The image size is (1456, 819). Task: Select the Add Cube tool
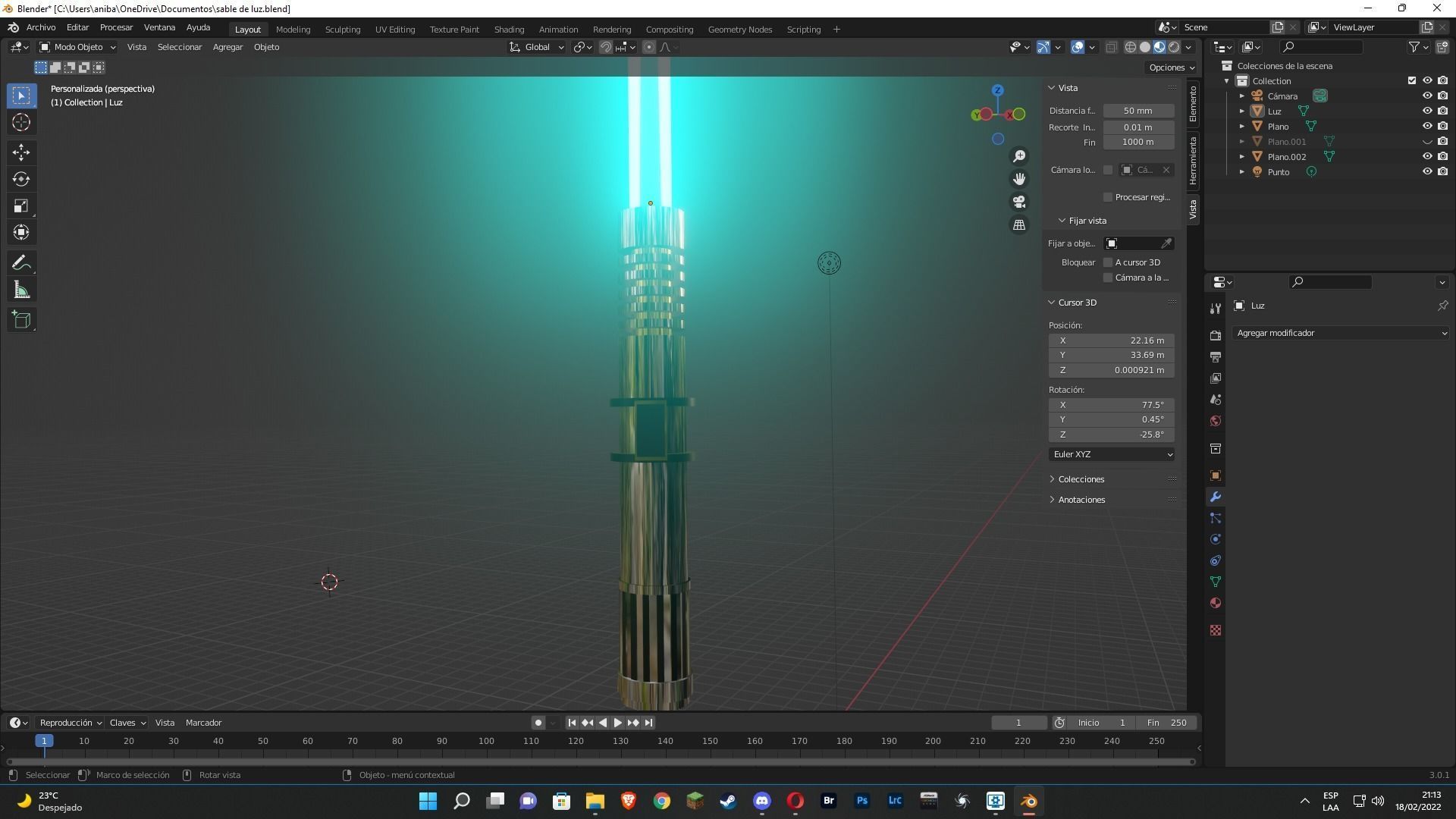coord(21,320)
